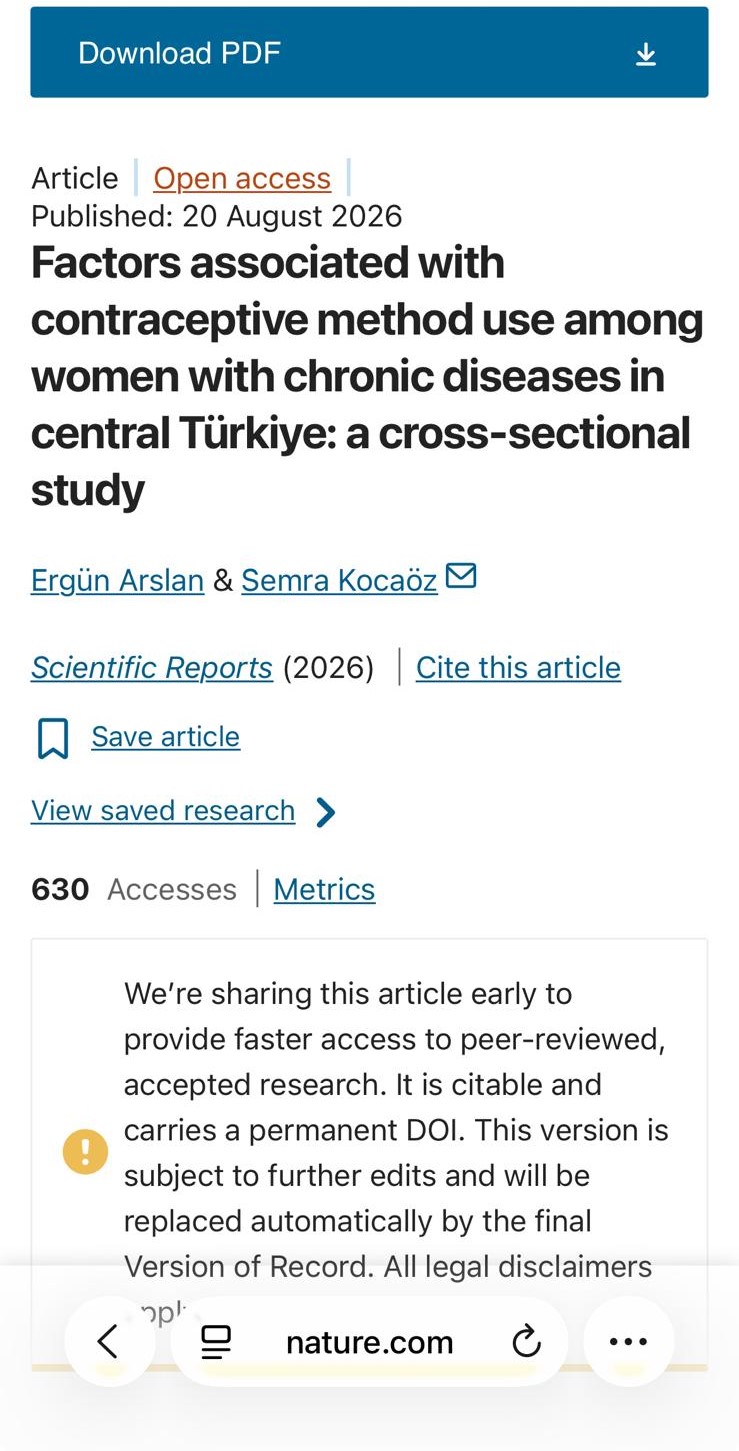Open the Open access link

click(x=242, y=178)
